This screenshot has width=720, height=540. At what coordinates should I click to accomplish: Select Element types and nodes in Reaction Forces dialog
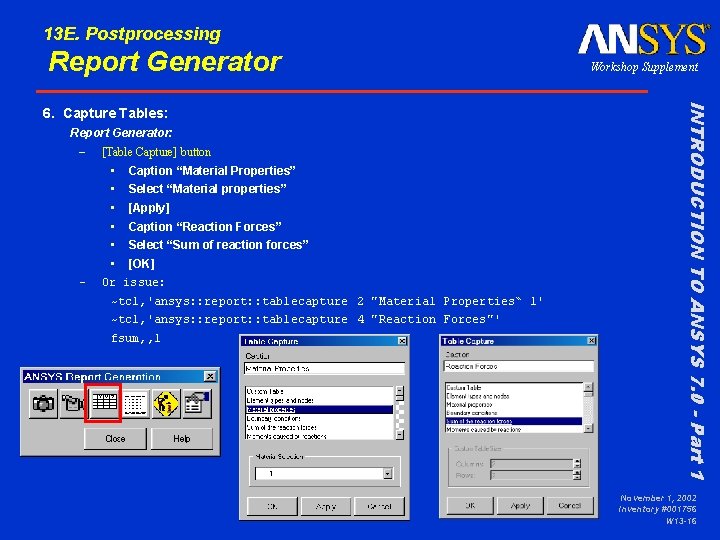pos(513,396)
